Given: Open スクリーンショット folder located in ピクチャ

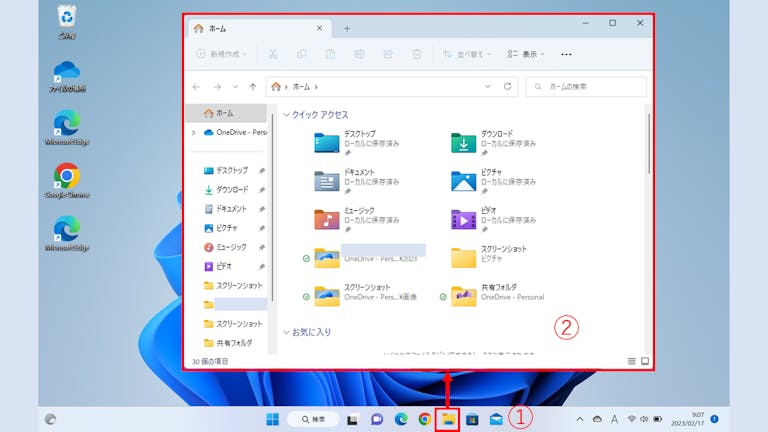Looking at the screenshot, I should click(x=489, y=258).
